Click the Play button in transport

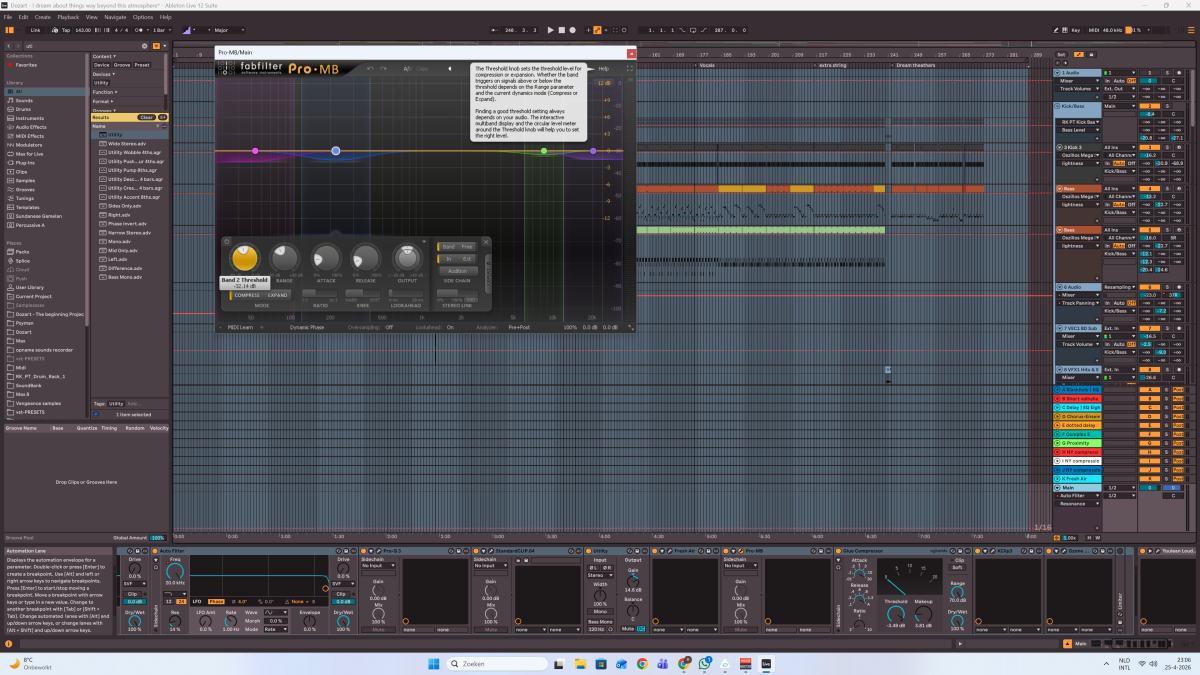[550, 30]
